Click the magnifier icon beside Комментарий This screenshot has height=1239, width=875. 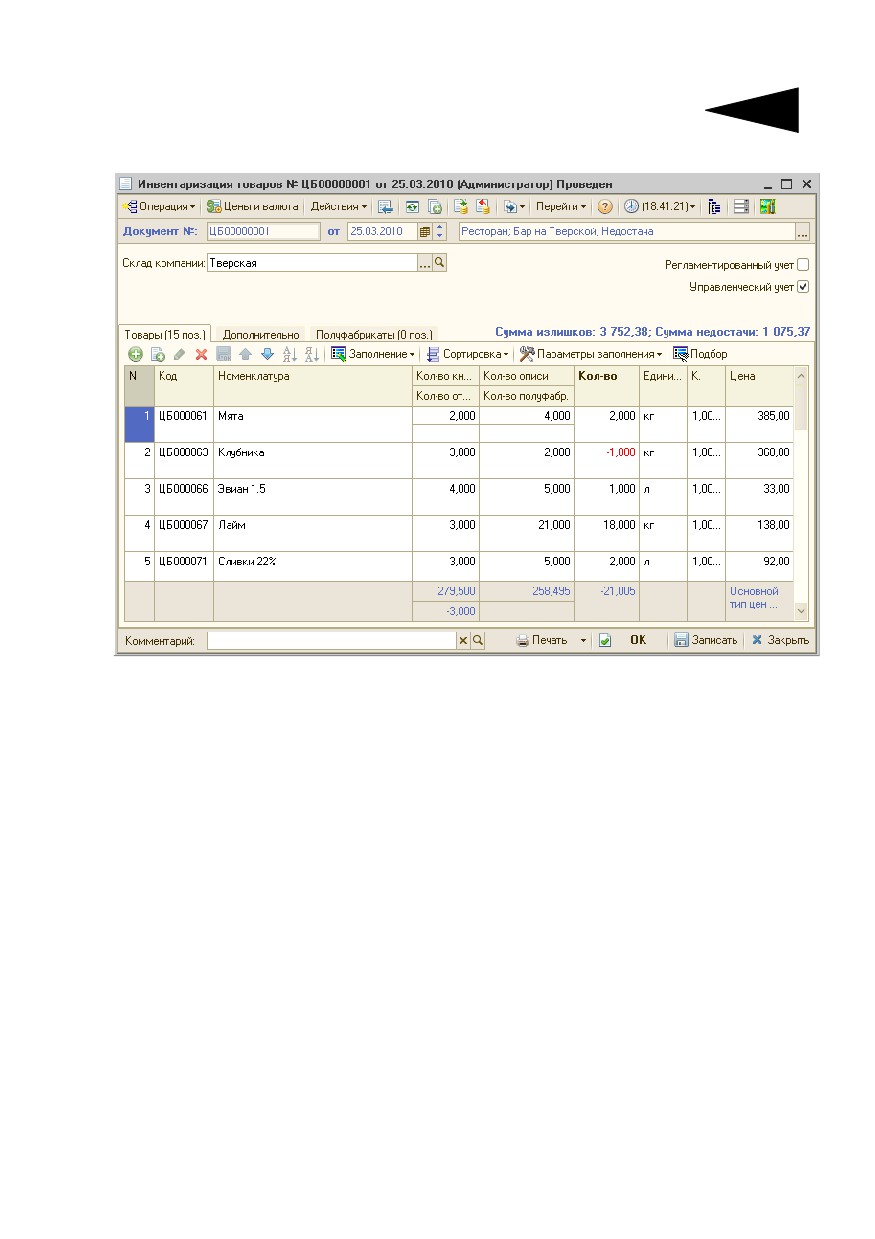[x=478, y=640]
